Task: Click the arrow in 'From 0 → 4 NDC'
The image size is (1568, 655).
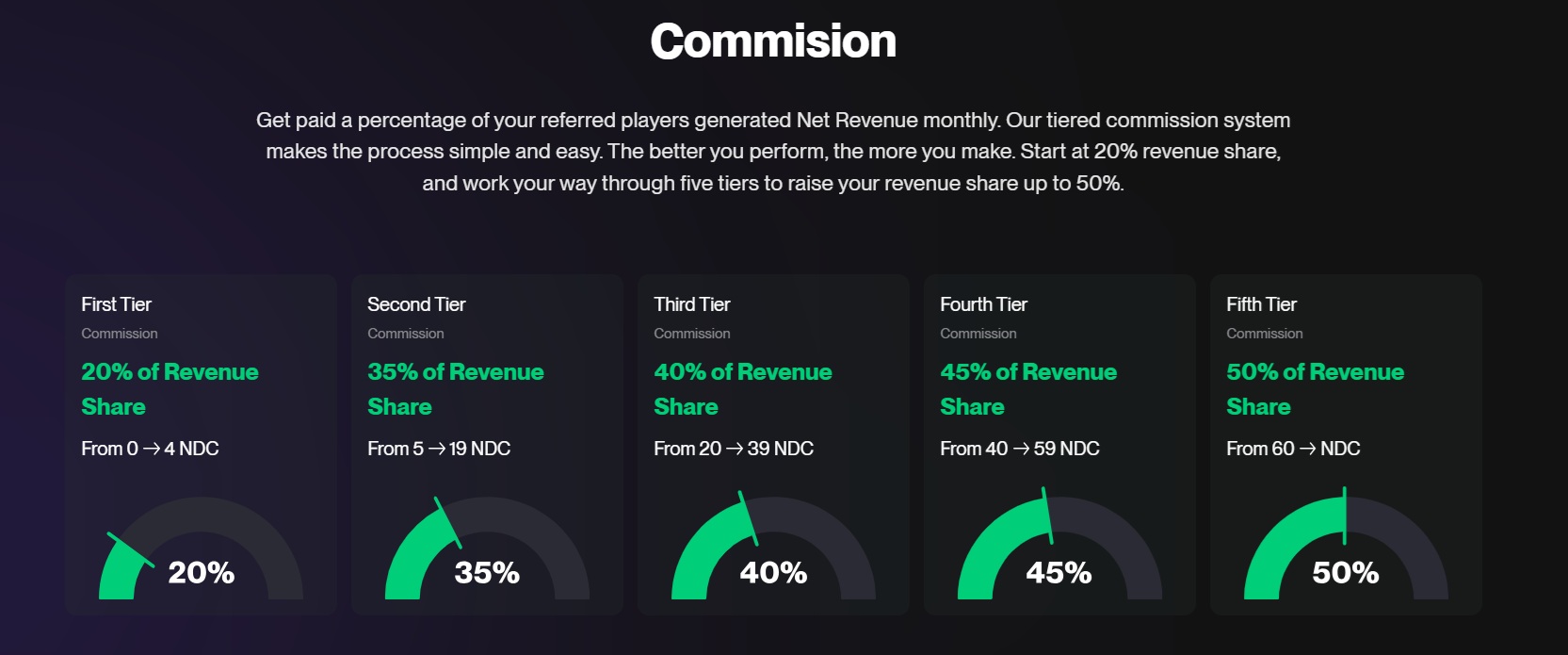Action: 151,450
